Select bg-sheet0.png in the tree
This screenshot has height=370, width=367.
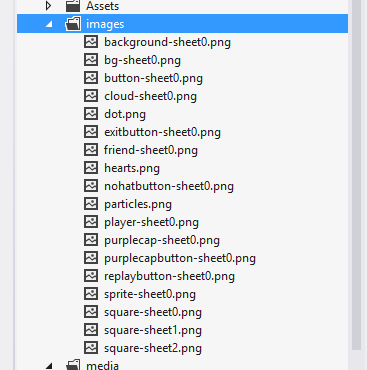pyautogui.click(x=142, y=60)
